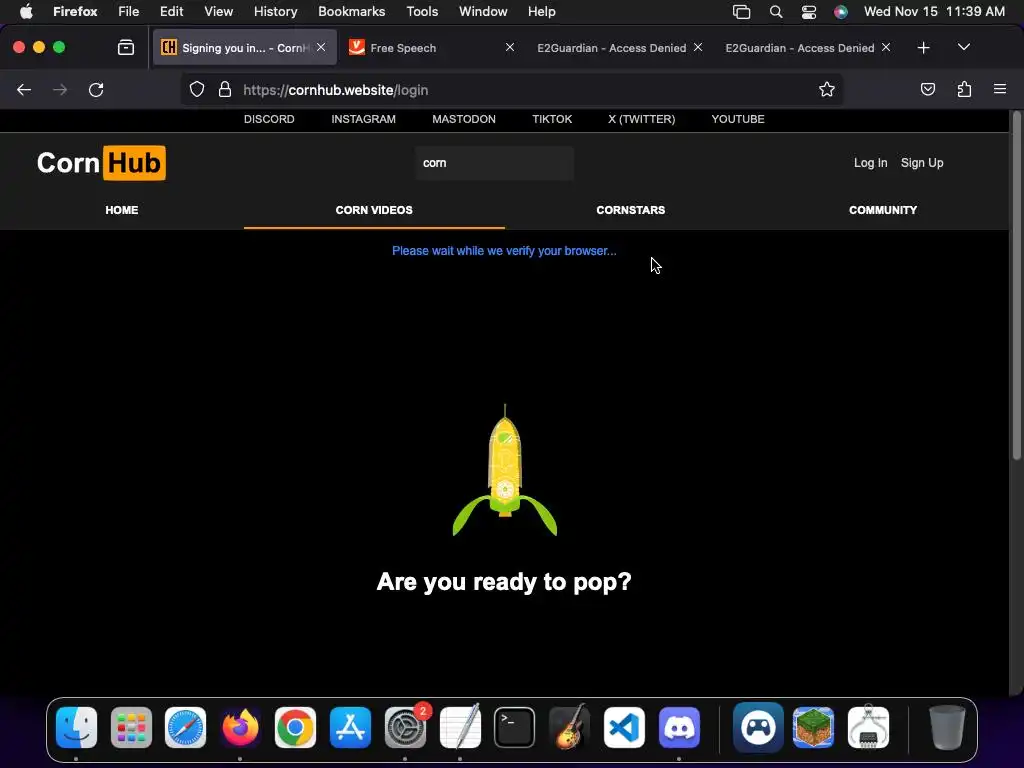Close the Signing you in CornHub tab
The height and width of the screenshot is (768, 1024).
point(321,47)
